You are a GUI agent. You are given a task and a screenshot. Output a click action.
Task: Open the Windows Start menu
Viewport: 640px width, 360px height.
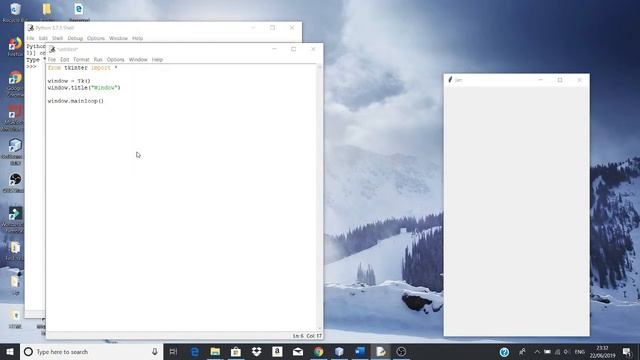pos(10,351)
